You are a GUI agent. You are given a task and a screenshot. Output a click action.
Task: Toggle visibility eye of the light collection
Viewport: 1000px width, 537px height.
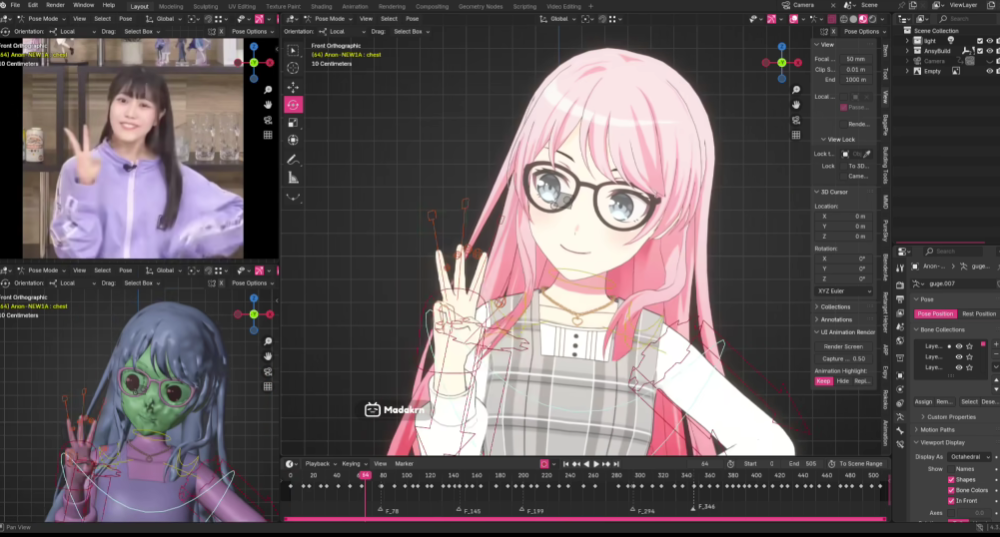click(x=990, y=41)
